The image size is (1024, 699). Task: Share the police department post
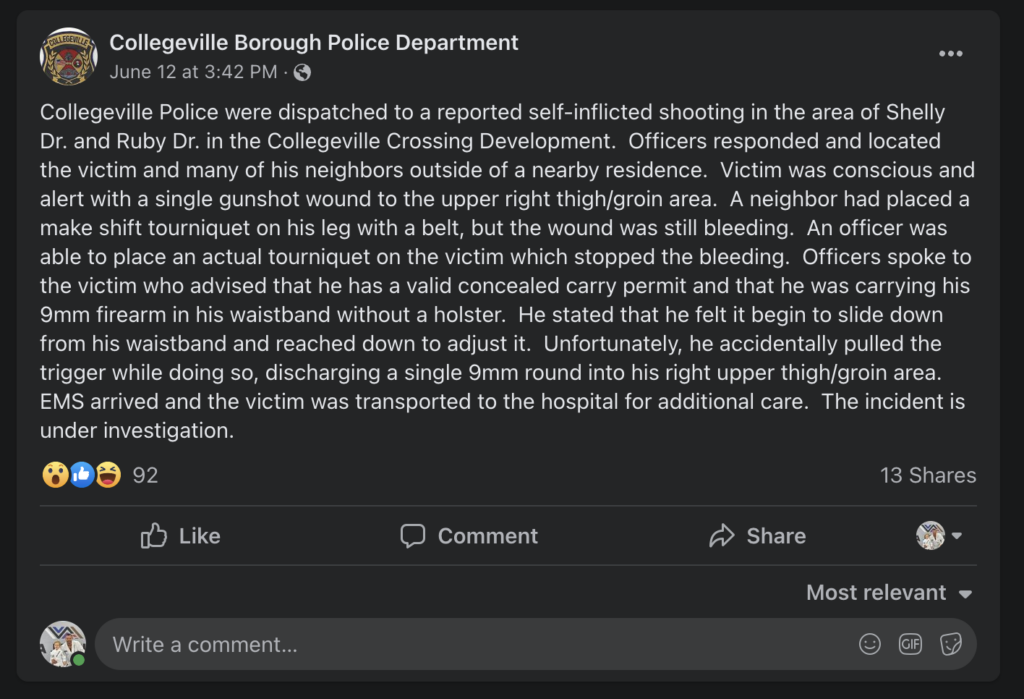click(x=757, y=536)
